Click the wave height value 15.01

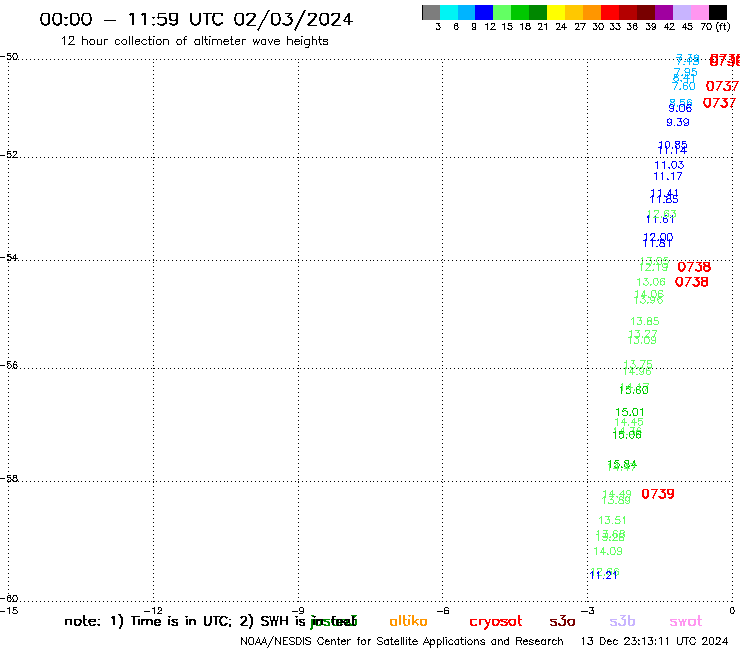(x=630, y=412)
